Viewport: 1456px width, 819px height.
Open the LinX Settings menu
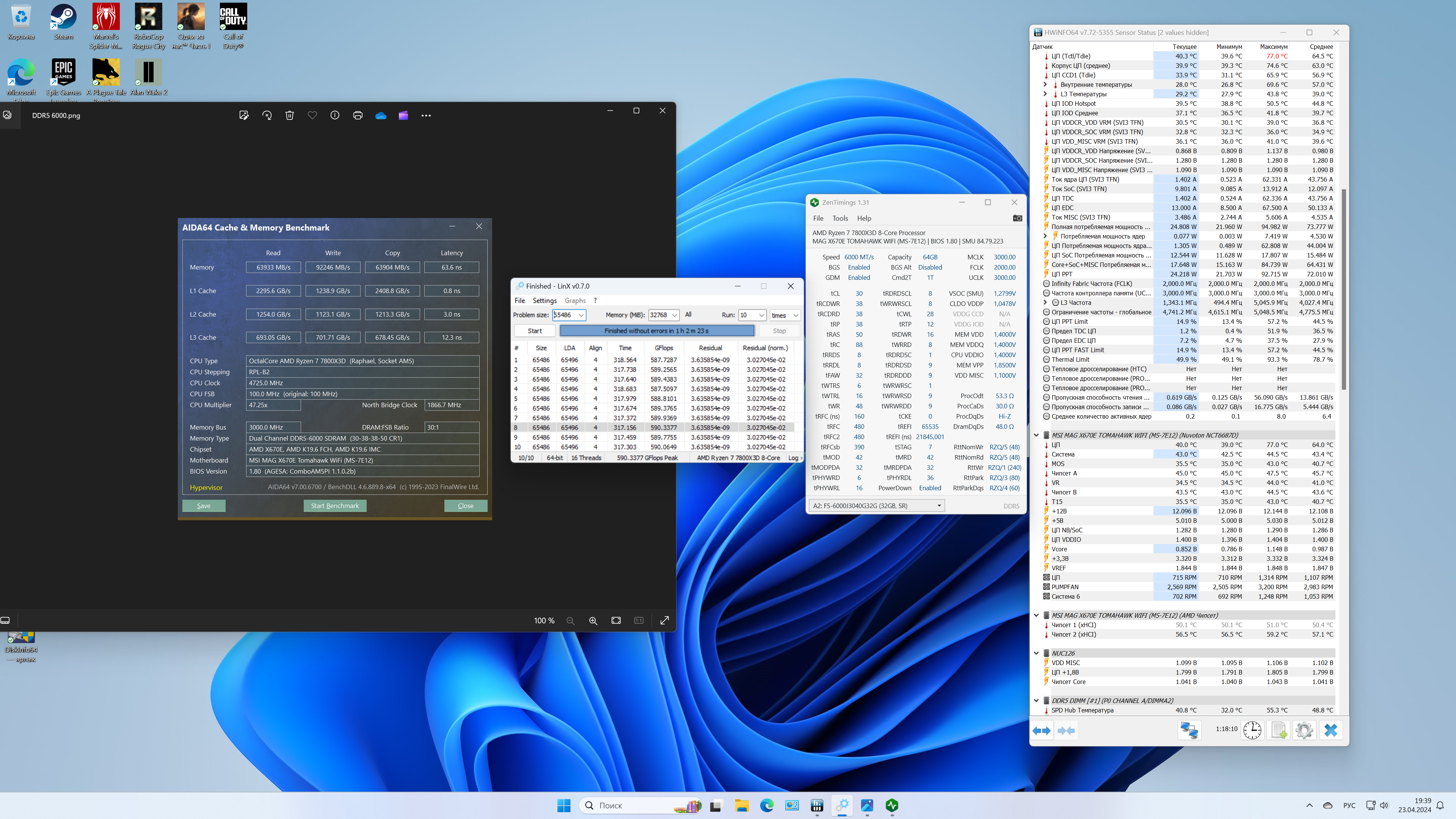click(544, 301)
